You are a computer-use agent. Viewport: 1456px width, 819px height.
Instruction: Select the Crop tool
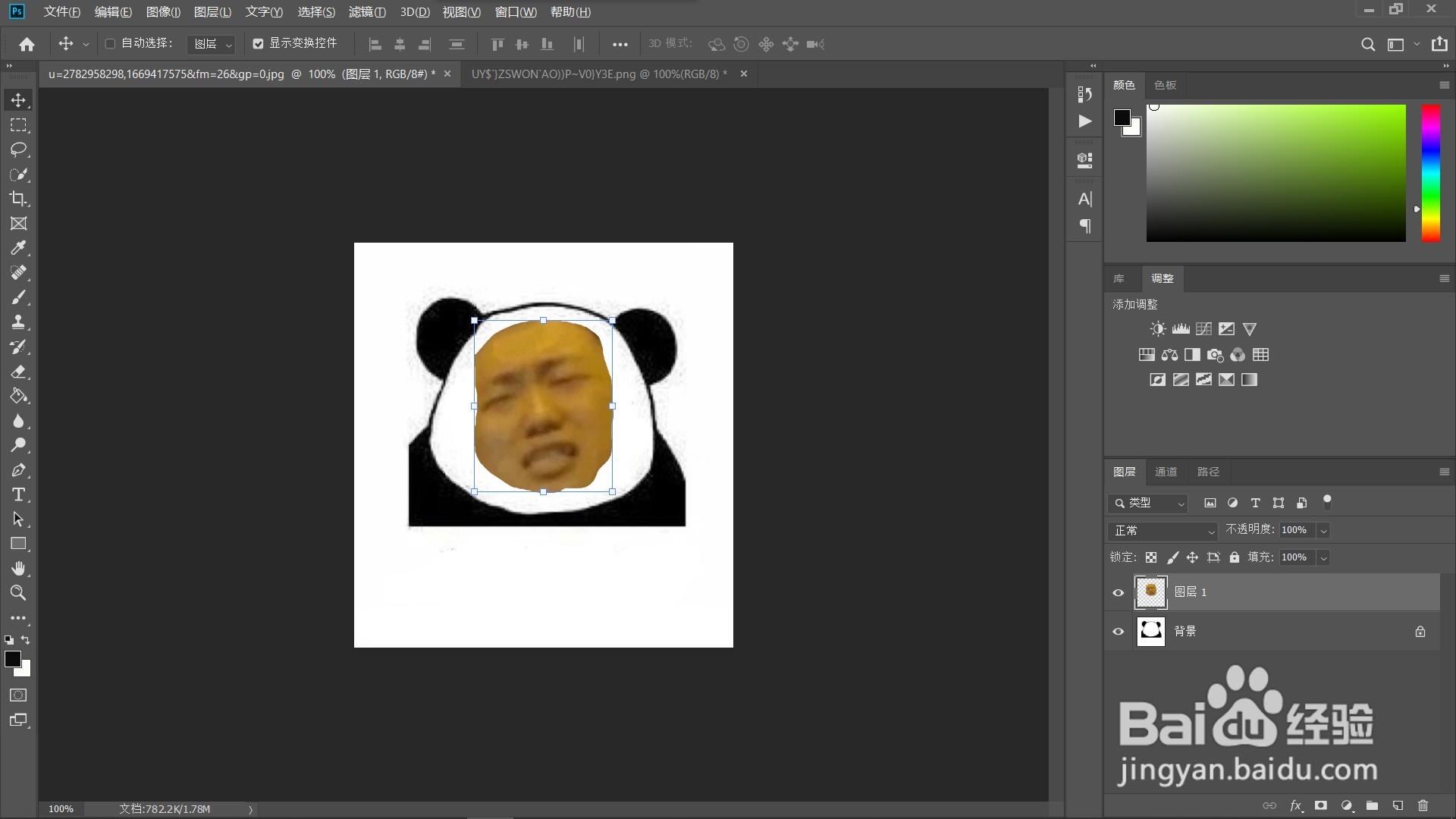(x=18, y=199)
